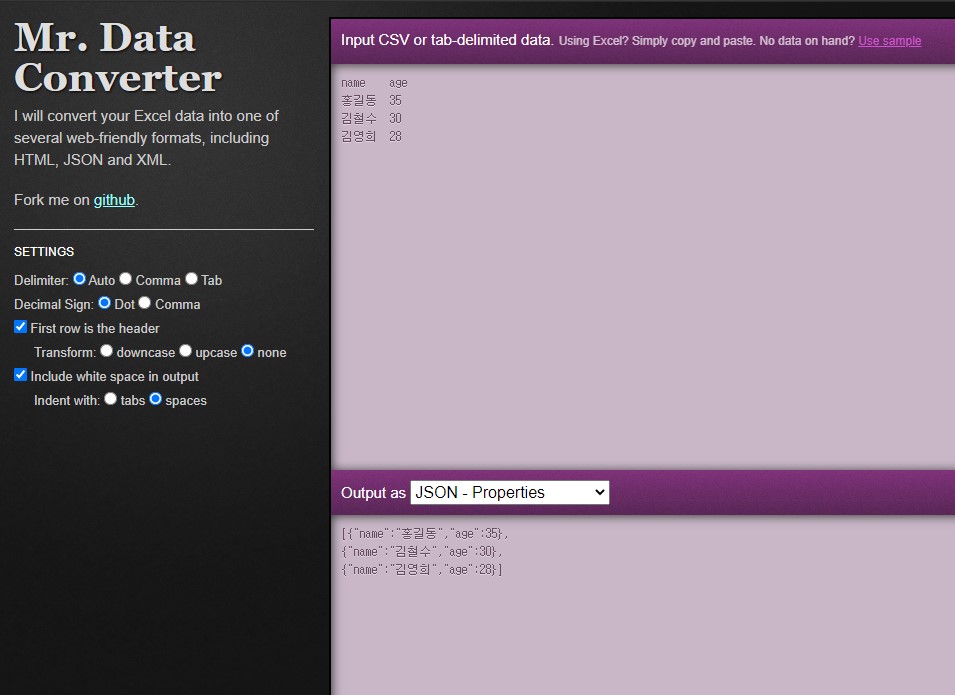
Task: Click the Use sample link
Action: (889, 41)
